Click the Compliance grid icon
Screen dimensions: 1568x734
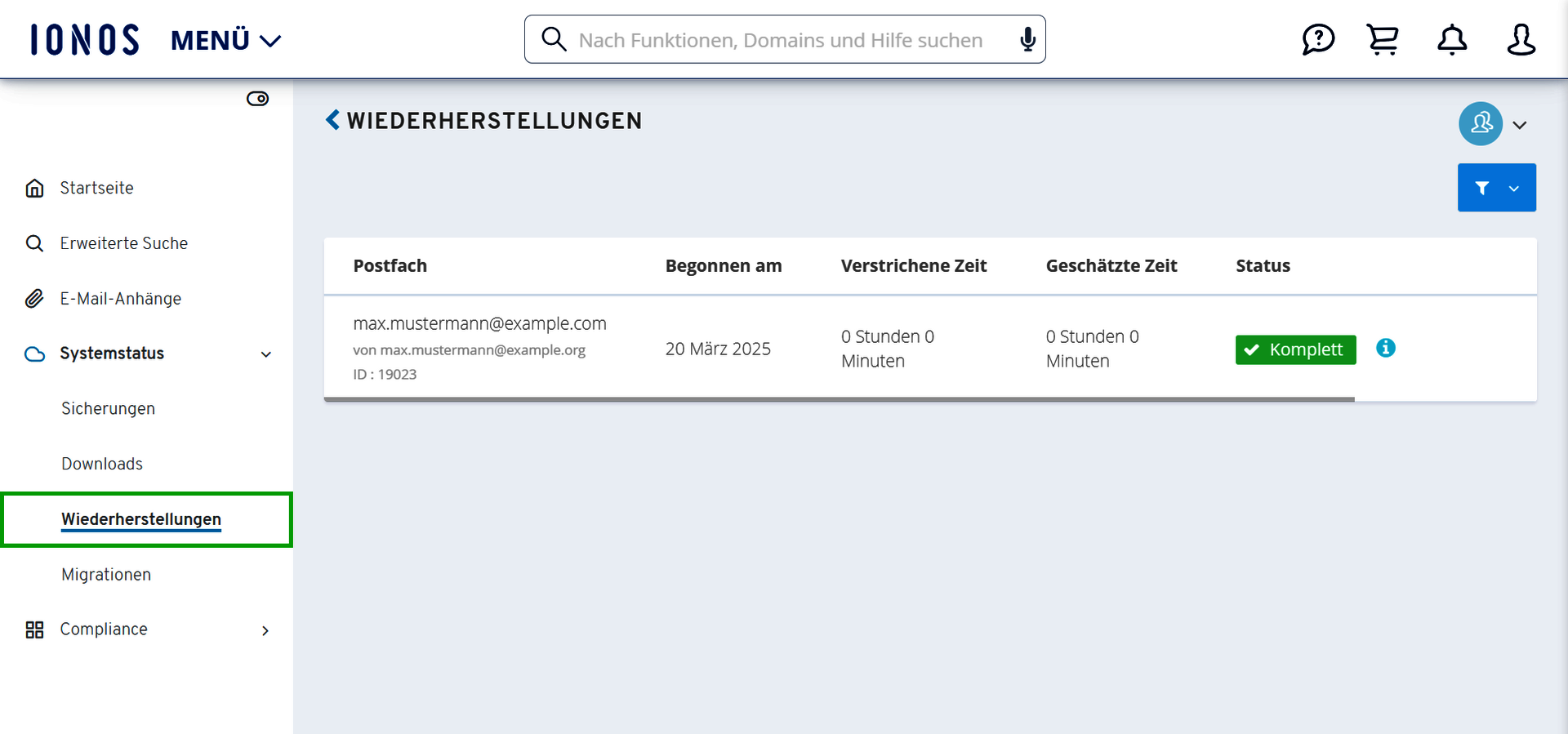[34, 629]
